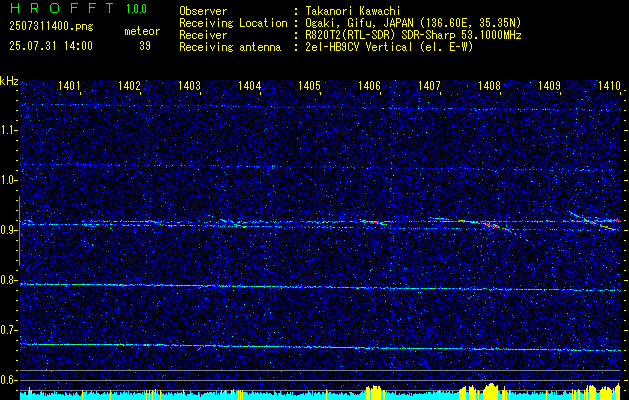Click version number 1.0.0

(x=136, y=8)
